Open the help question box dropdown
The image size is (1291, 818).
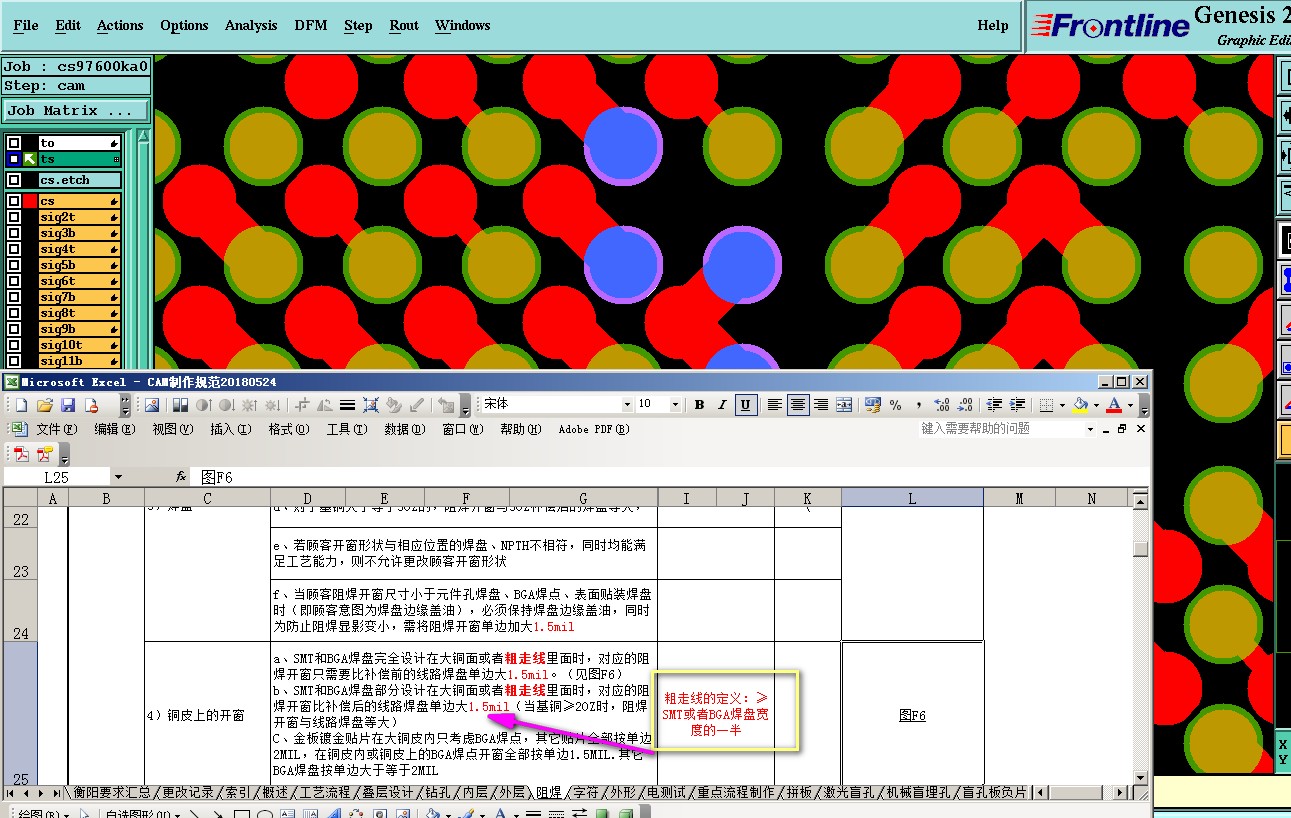coord(1090,429)
